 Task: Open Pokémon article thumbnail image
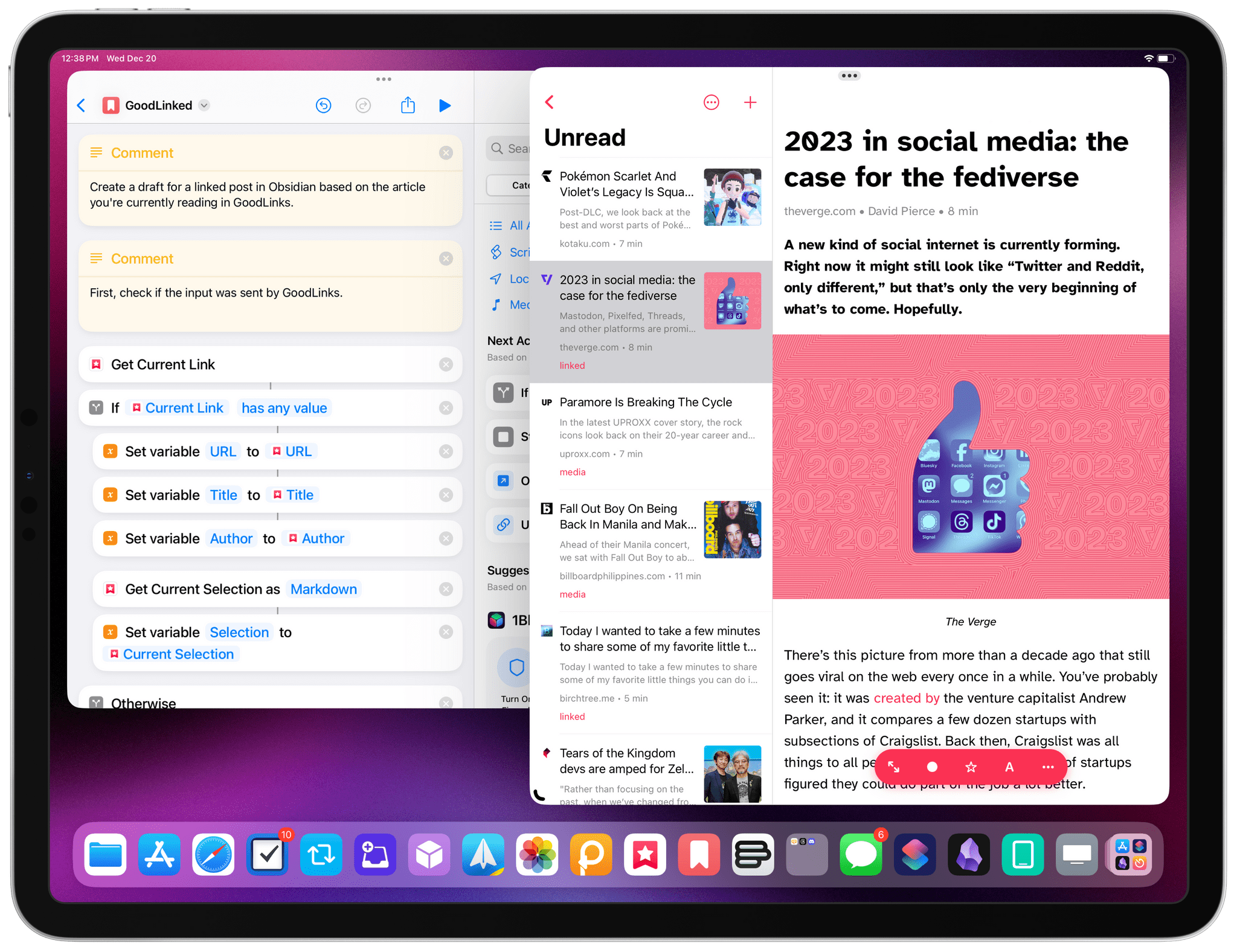733,197
